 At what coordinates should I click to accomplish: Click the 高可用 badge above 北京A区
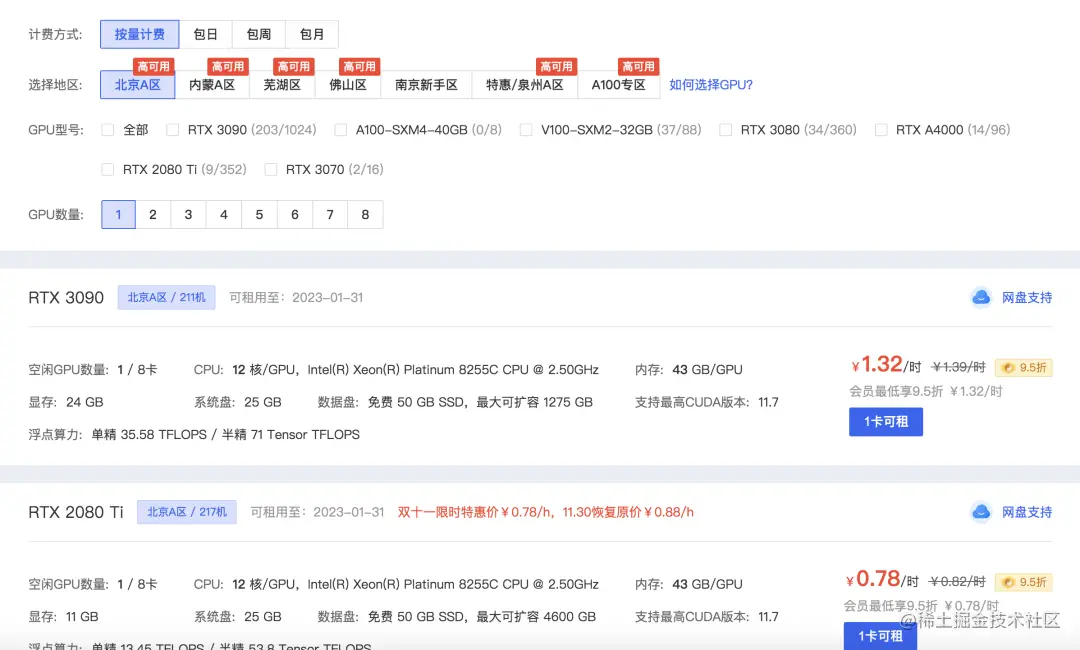pyautogui.click(x=154, y=66)
